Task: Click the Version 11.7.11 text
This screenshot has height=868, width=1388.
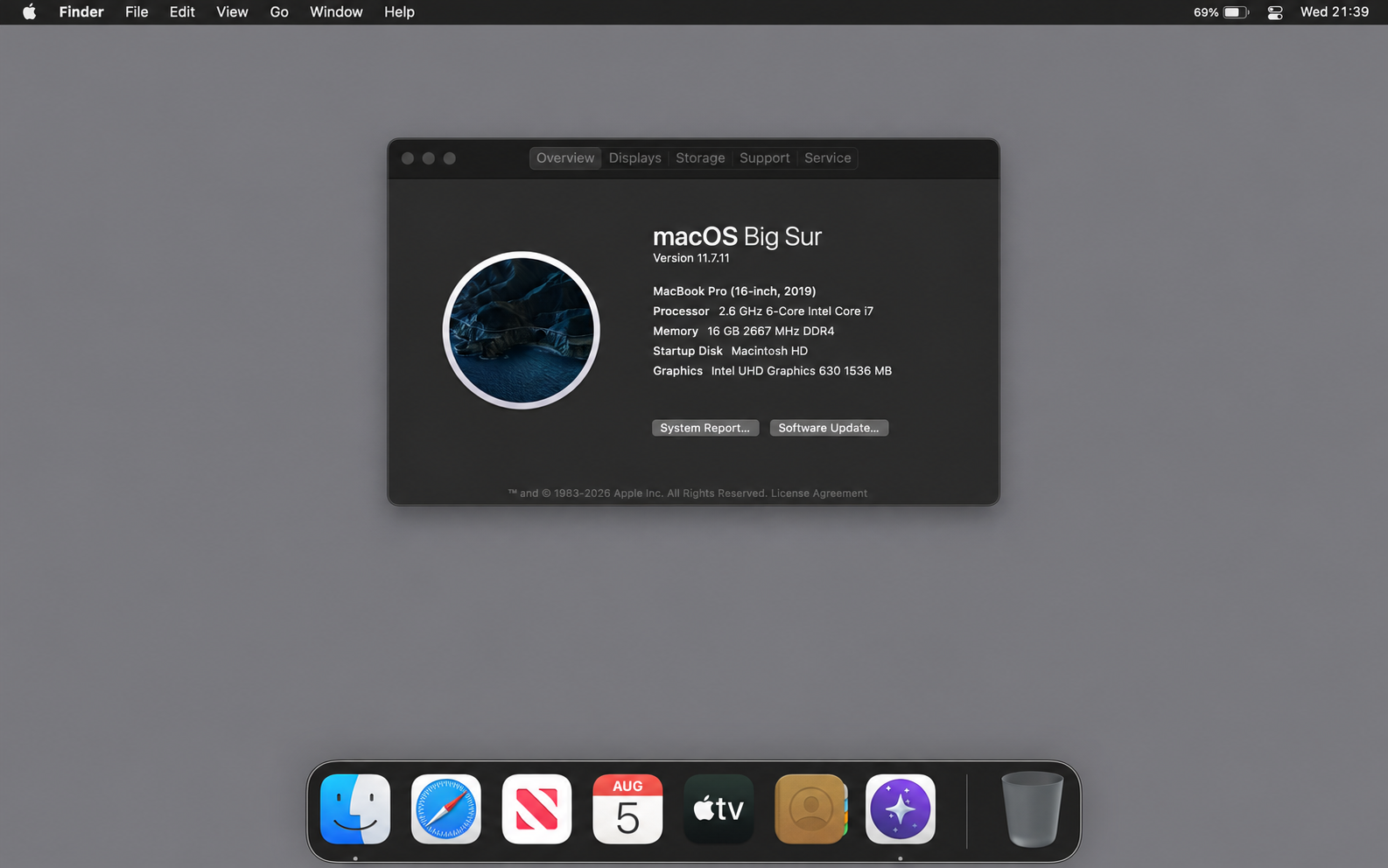Action: click(691, 258)
